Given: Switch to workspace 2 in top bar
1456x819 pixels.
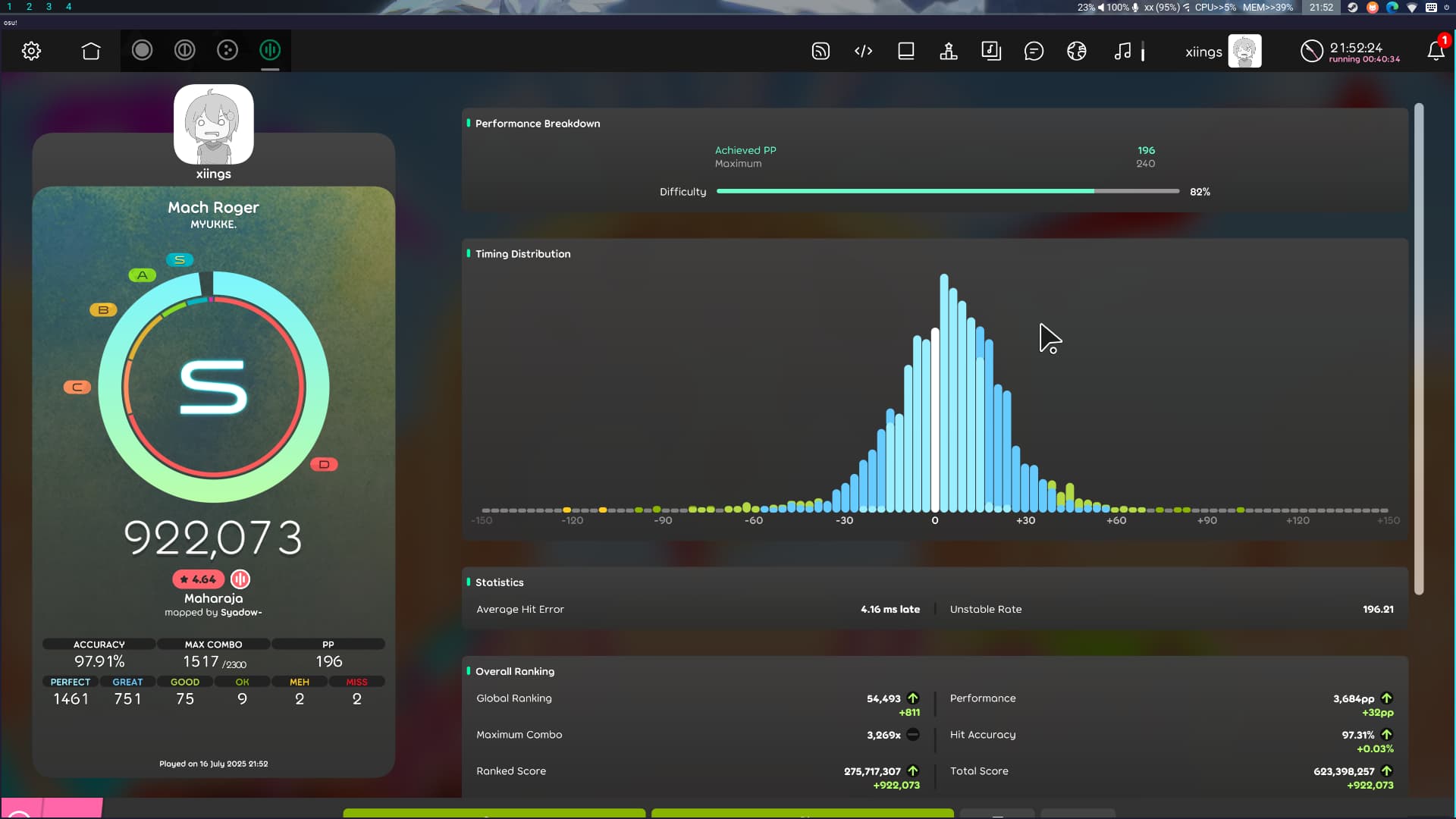Looking at the screenshot, I should coord(29,7).
